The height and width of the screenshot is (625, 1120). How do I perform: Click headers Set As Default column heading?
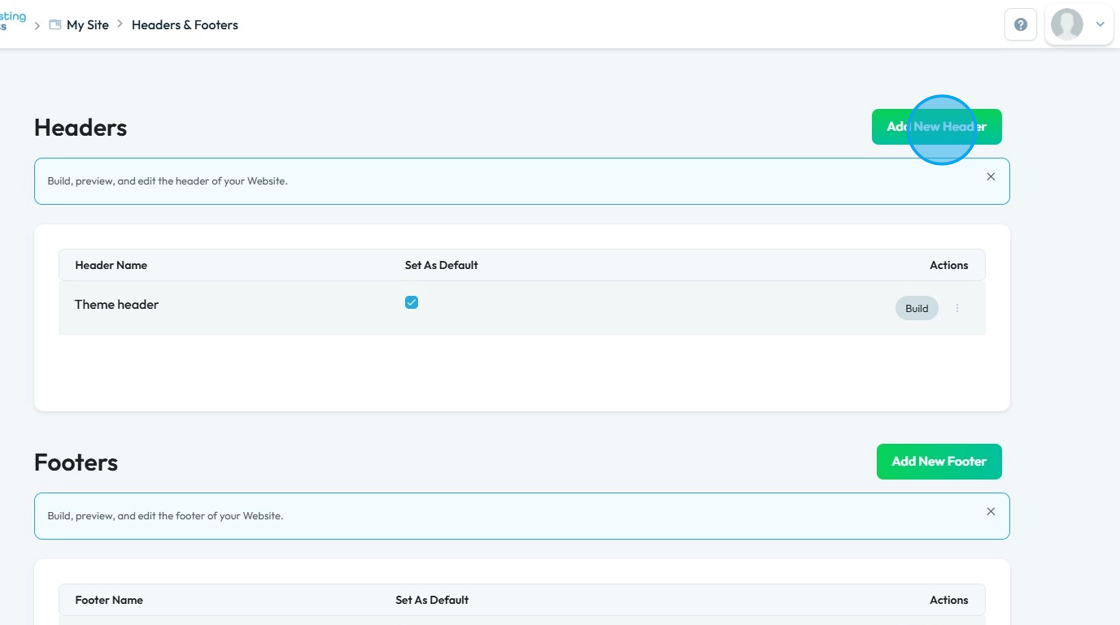[x=441, y=265]
